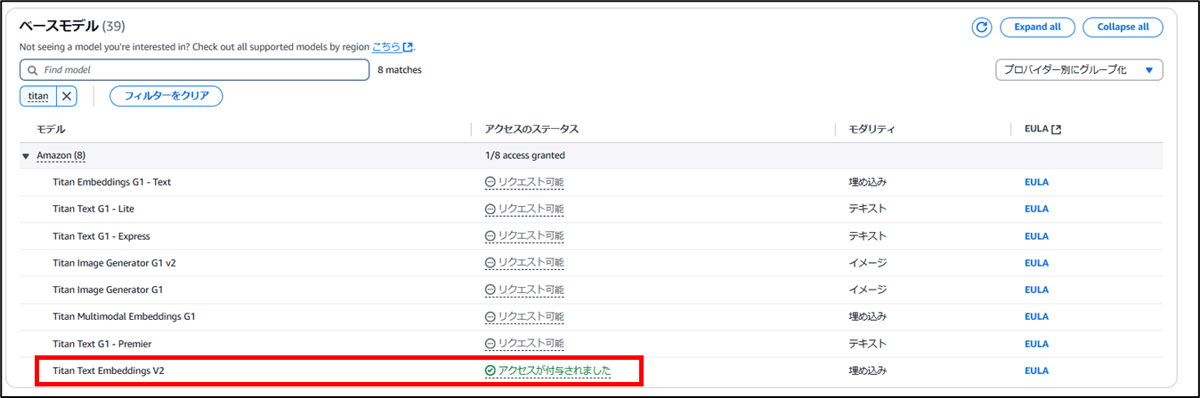Screen dimensions: 1200x398
Task: Open EULA for Titan Image Generator G1
Action: [1036, 290]
